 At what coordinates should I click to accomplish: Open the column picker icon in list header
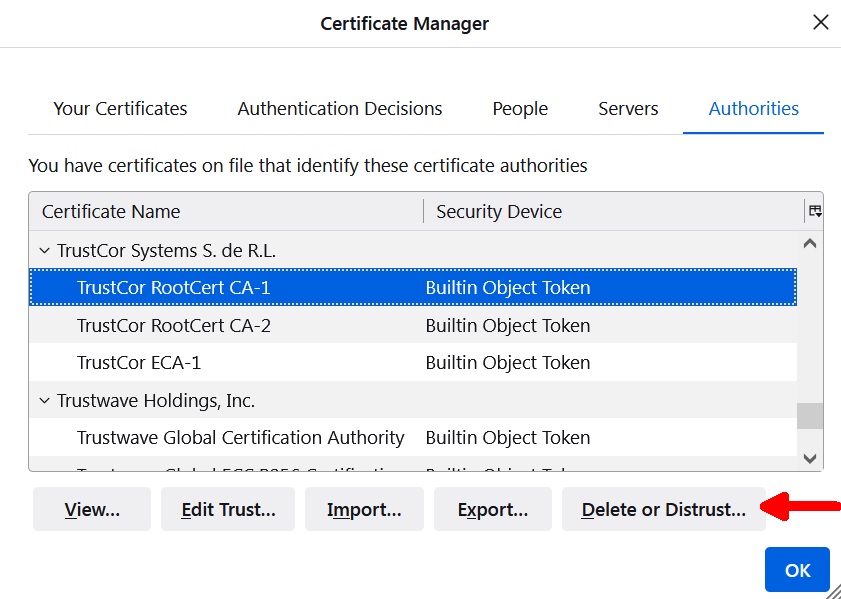pyautogui.click(x=815, y=211)
